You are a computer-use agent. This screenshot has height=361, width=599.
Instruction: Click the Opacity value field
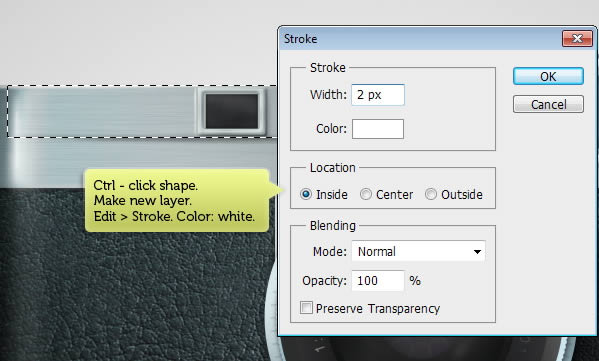click(x=378, y=281)
